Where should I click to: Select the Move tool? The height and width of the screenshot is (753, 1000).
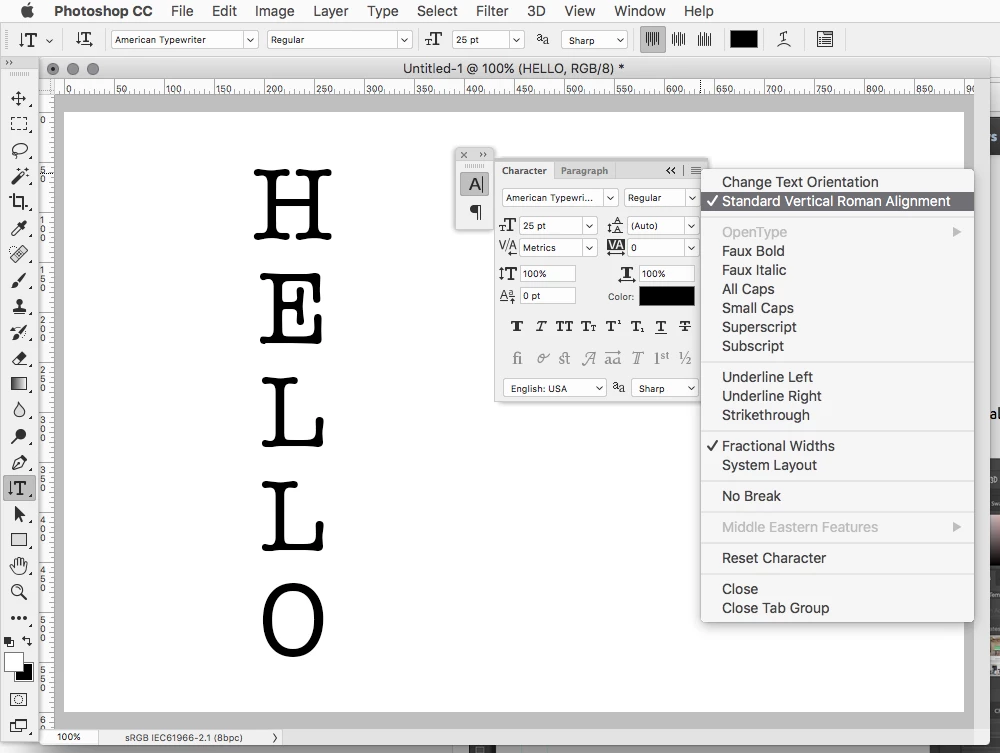point(18,98)
